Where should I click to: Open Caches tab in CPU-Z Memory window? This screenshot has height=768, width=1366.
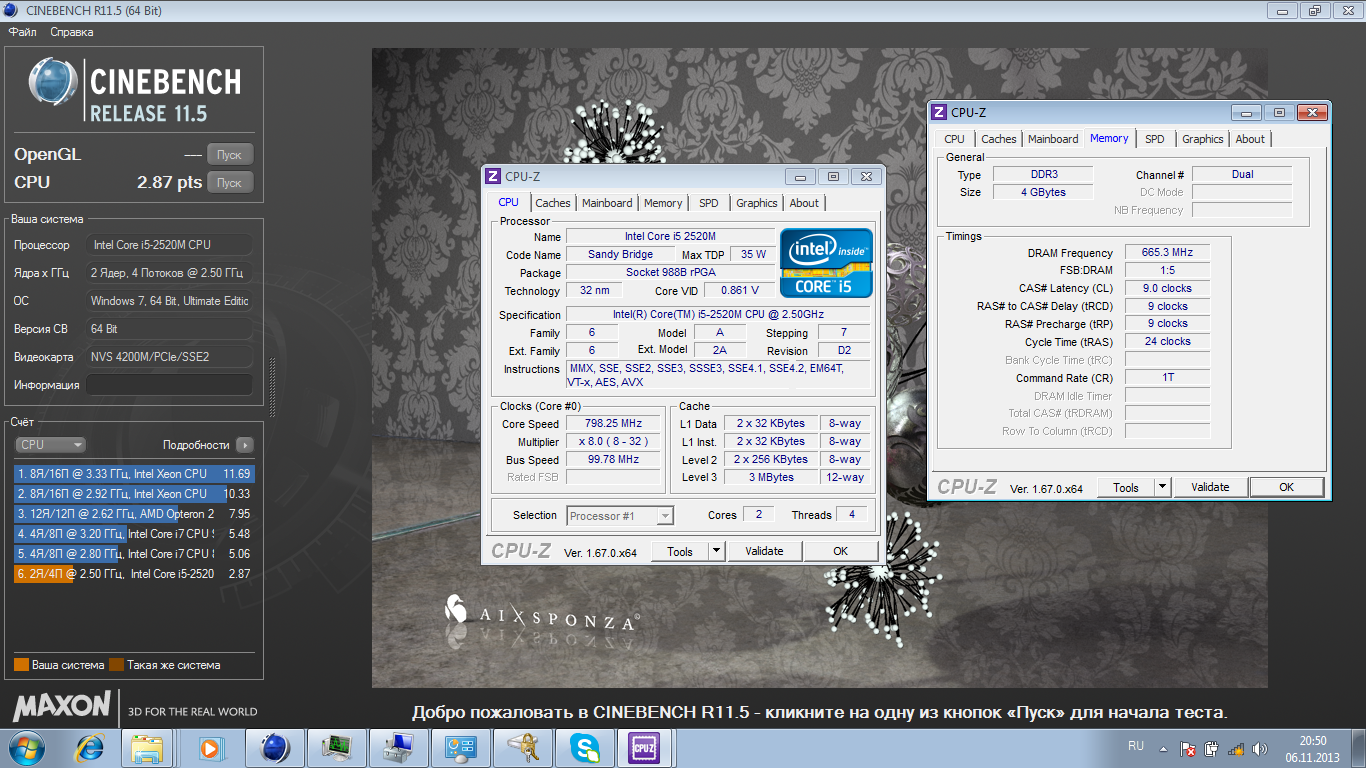[999, 139]
